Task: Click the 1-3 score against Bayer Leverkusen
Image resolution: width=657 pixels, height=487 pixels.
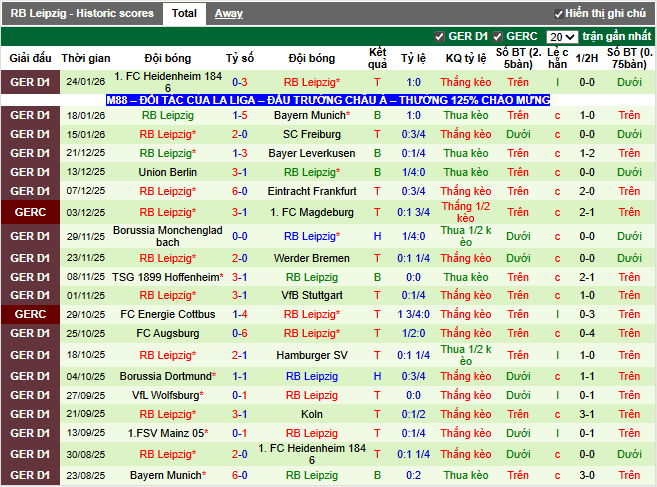Action: [240, 153]
